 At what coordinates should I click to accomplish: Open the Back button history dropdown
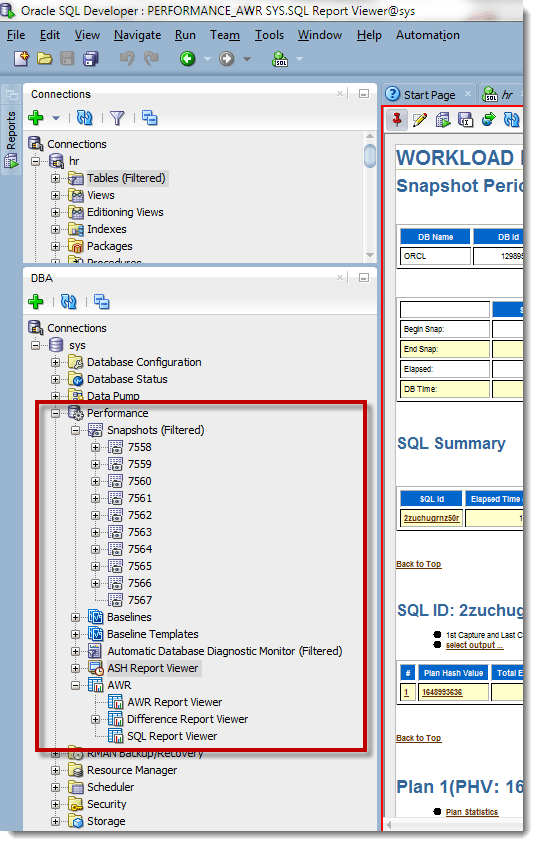point(207,59)
